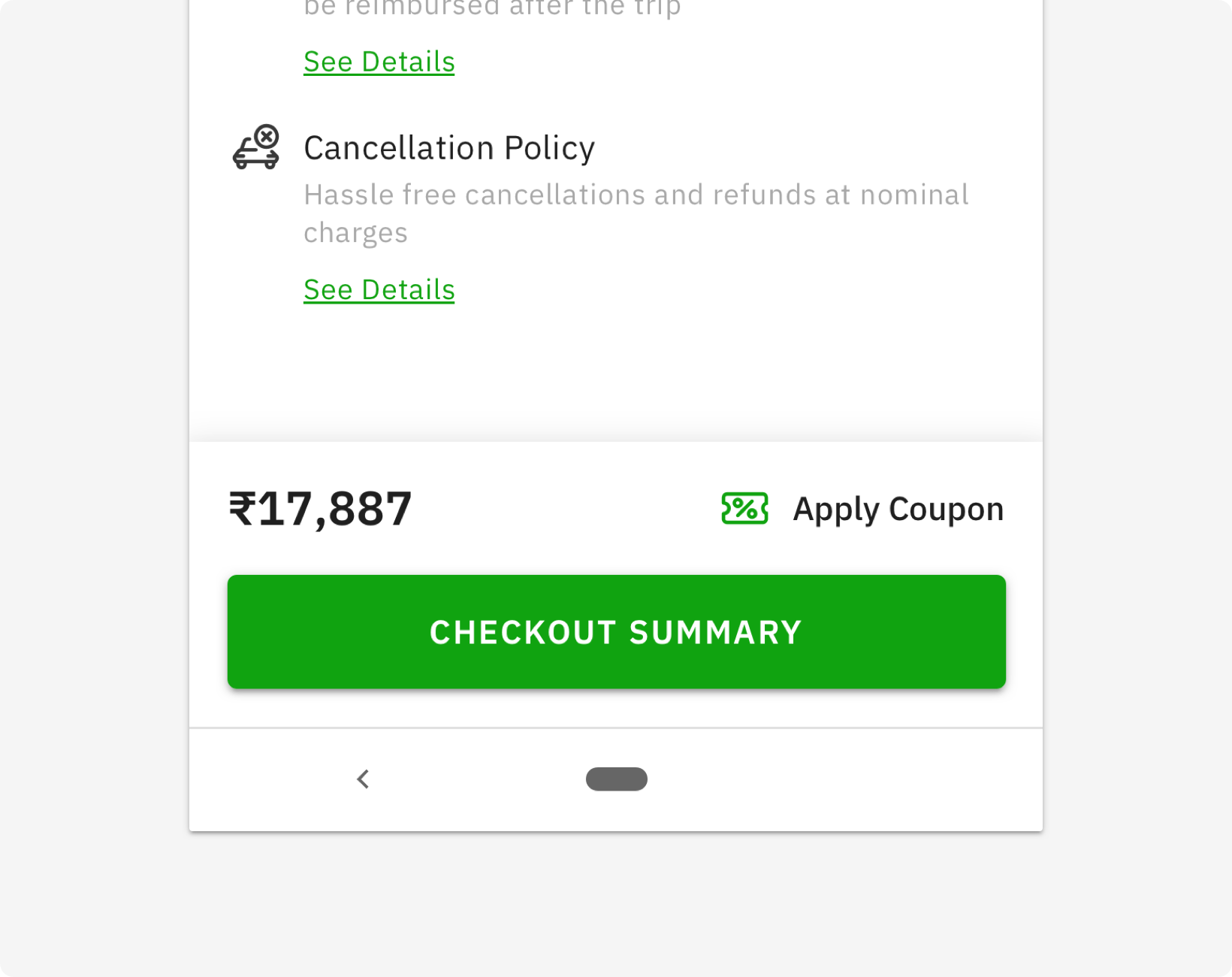Click the car cancellation icon

click(256, 147)
